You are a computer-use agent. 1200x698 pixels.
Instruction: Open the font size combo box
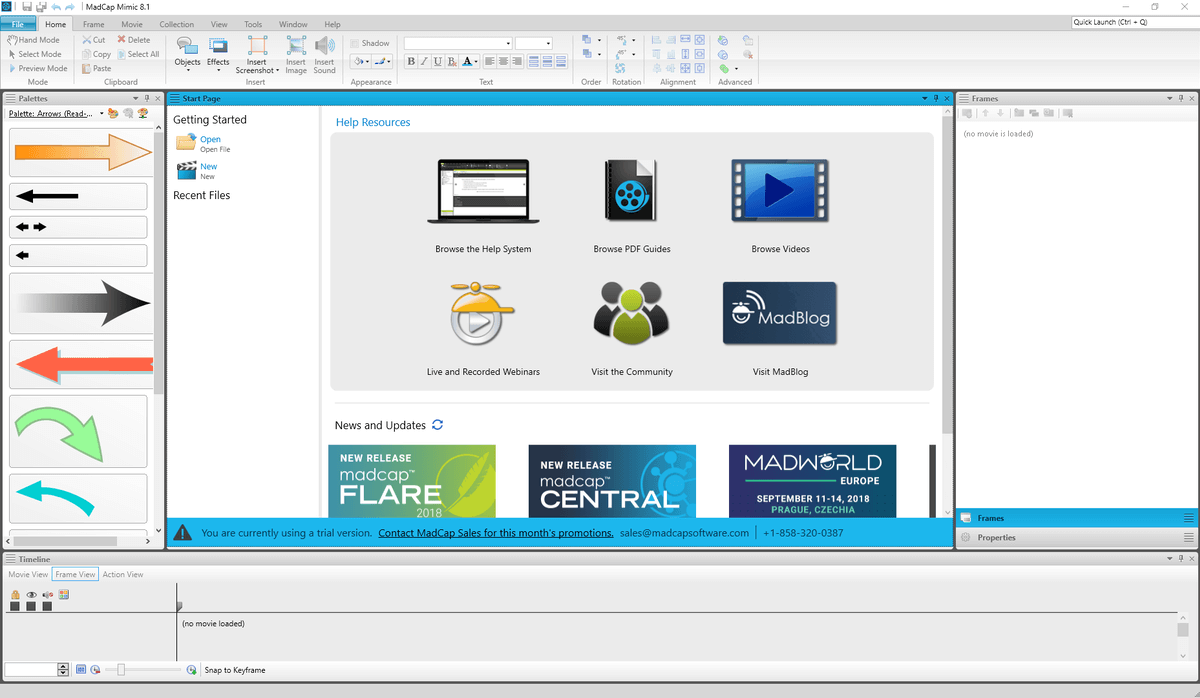(534, 43)
